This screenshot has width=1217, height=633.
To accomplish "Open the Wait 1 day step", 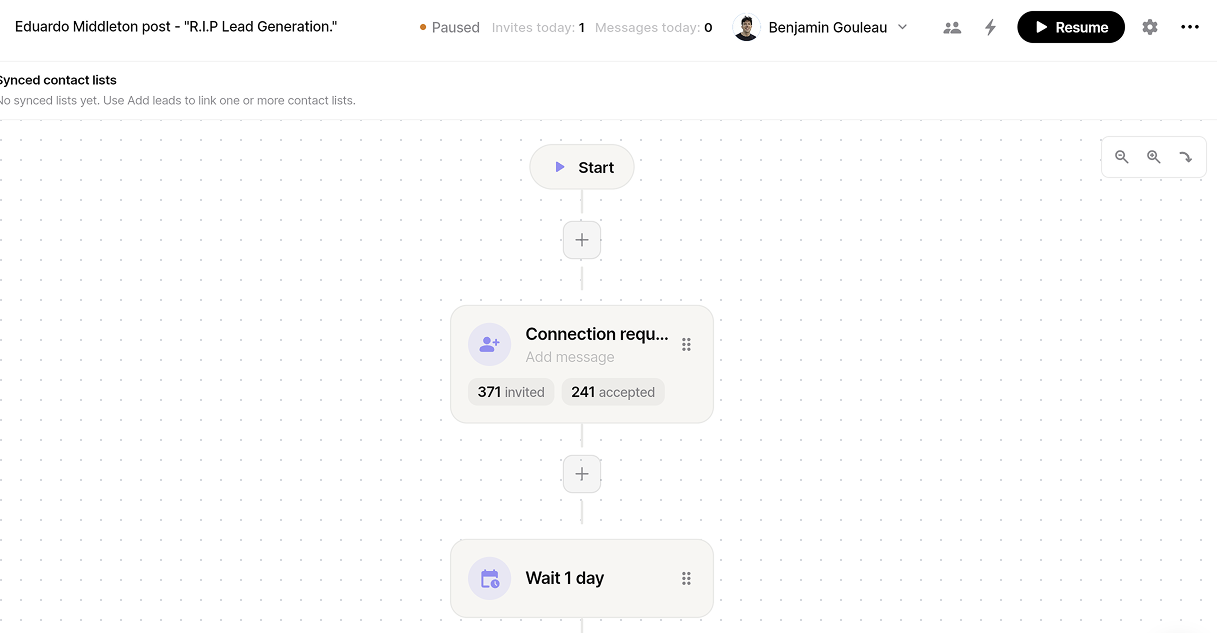I will click(582, 578).
